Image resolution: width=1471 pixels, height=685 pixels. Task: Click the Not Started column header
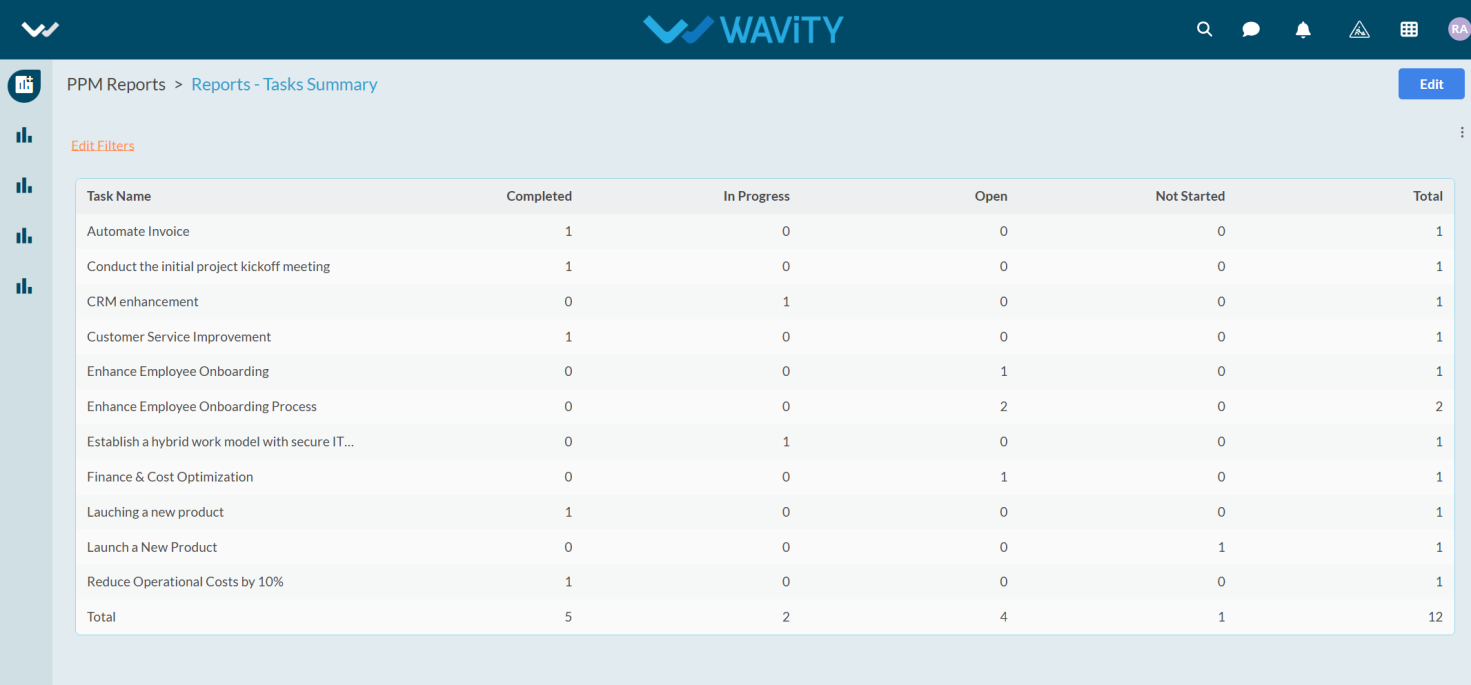click(x=1190, y=196)
